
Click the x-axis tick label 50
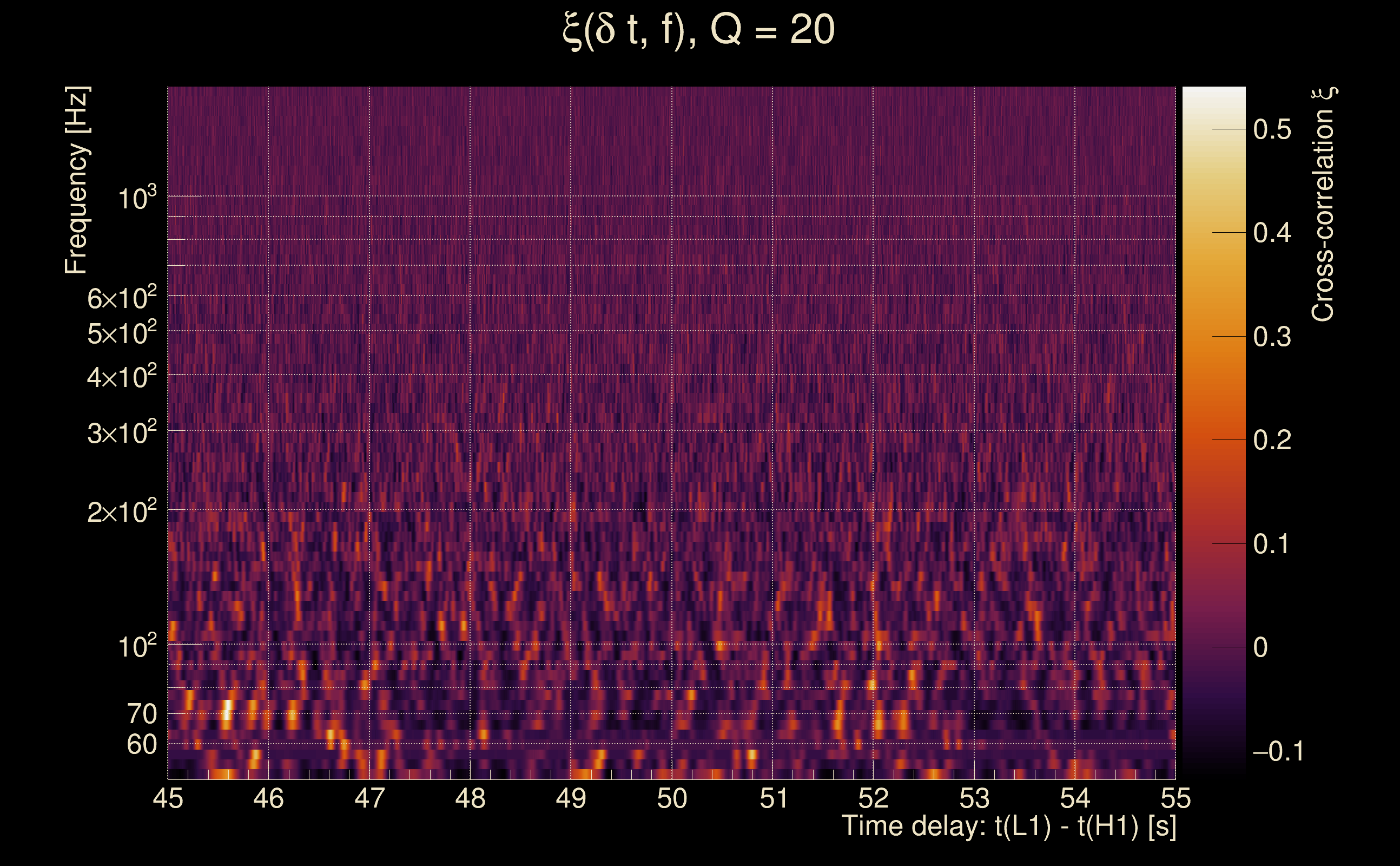pos(671,798)
